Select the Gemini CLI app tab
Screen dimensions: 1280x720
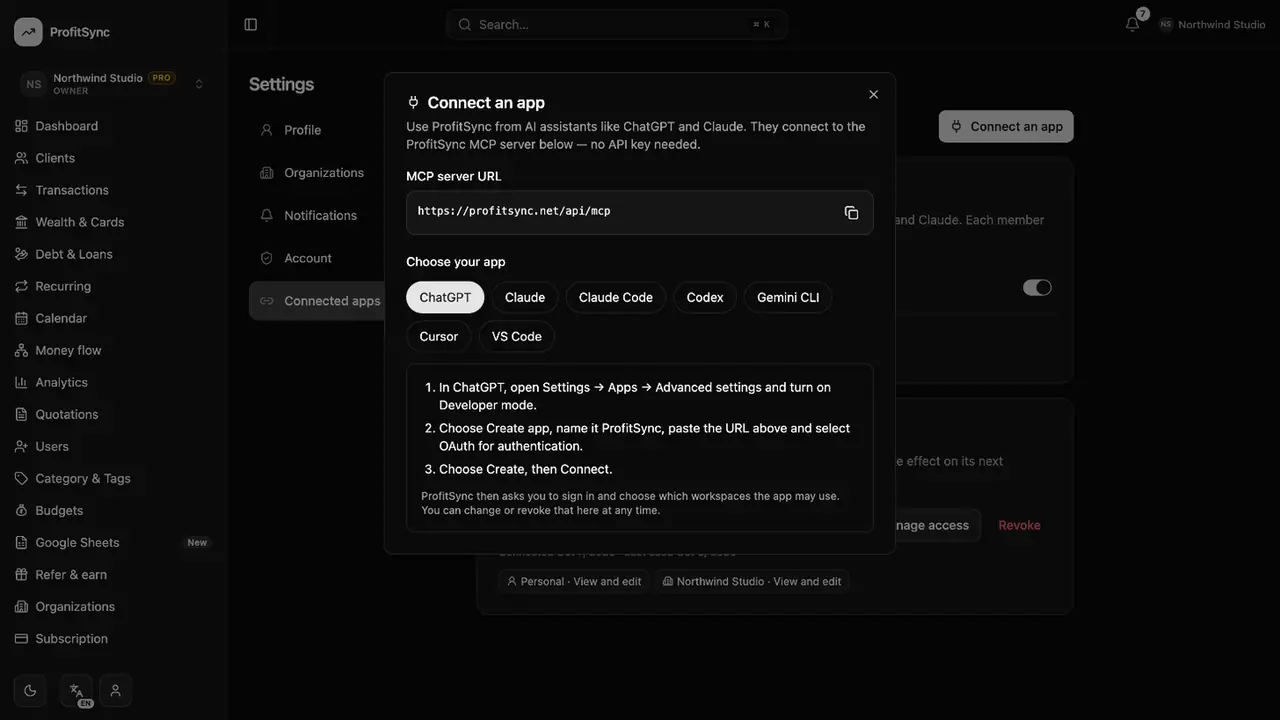(788, 297)
